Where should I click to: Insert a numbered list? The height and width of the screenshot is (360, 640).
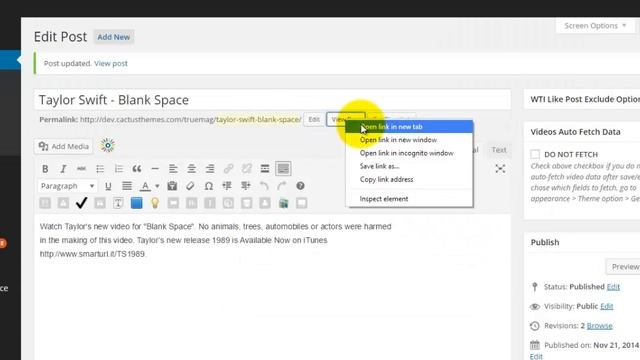118,169
